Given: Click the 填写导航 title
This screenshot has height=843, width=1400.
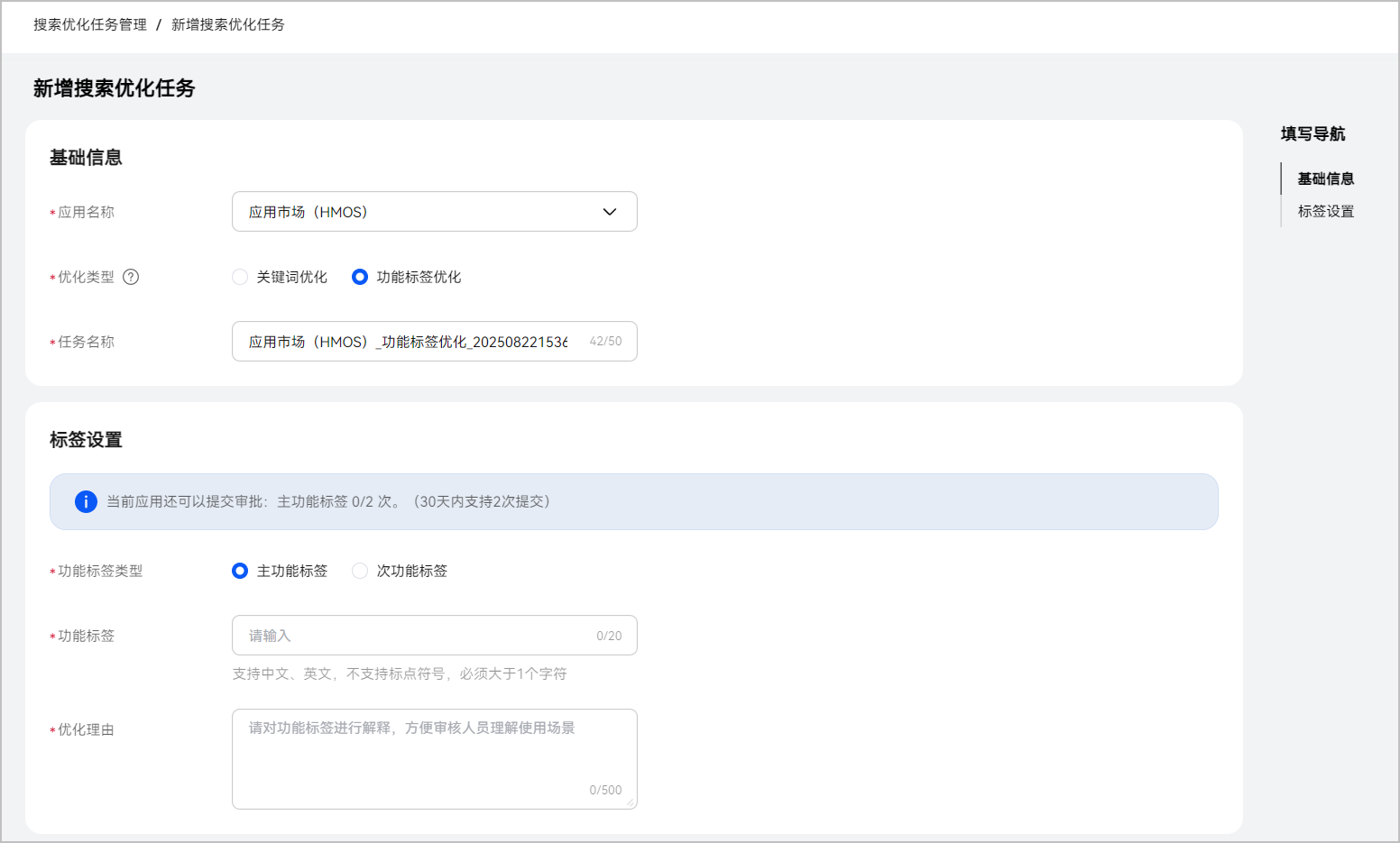Looking at the screenshot, I should [x=1312, y=133].
